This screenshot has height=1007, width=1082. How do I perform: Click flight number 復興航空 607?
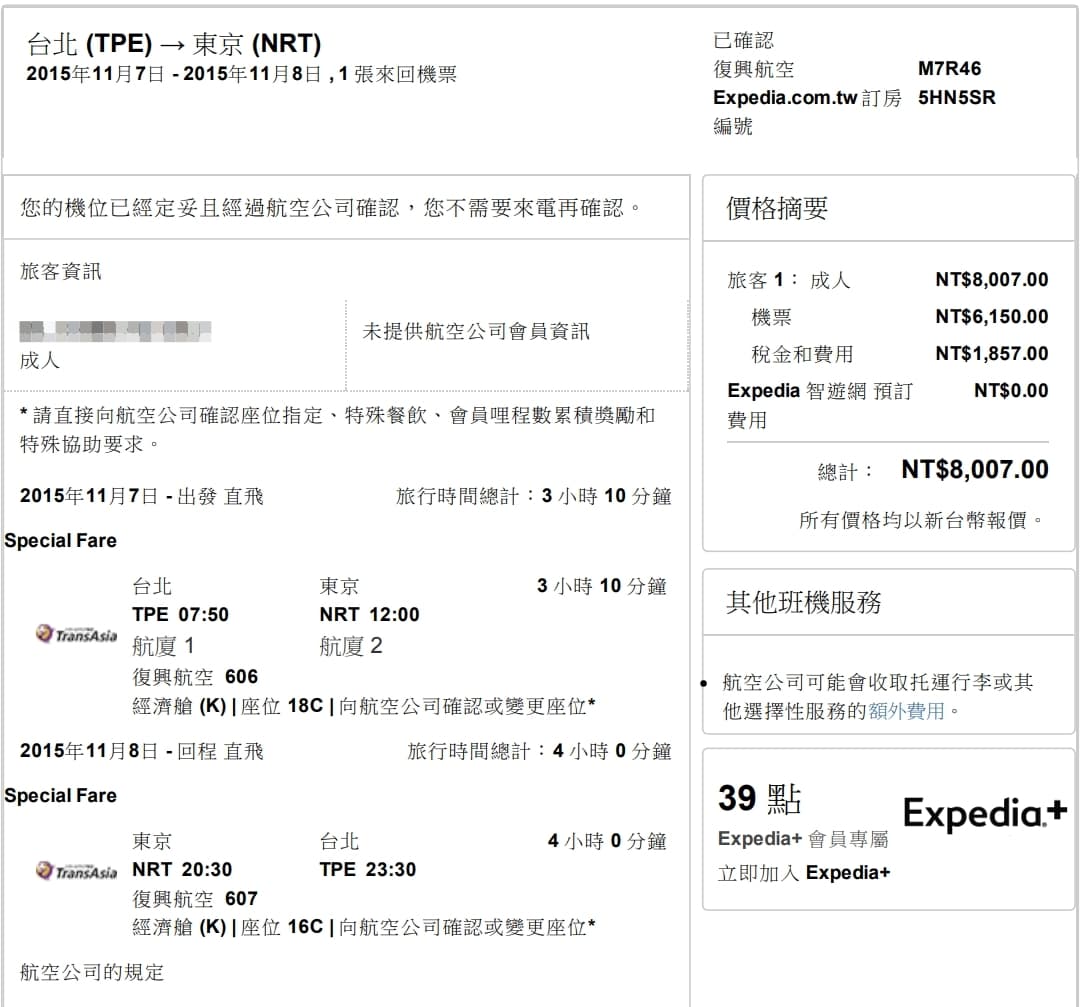coord(195,899)
